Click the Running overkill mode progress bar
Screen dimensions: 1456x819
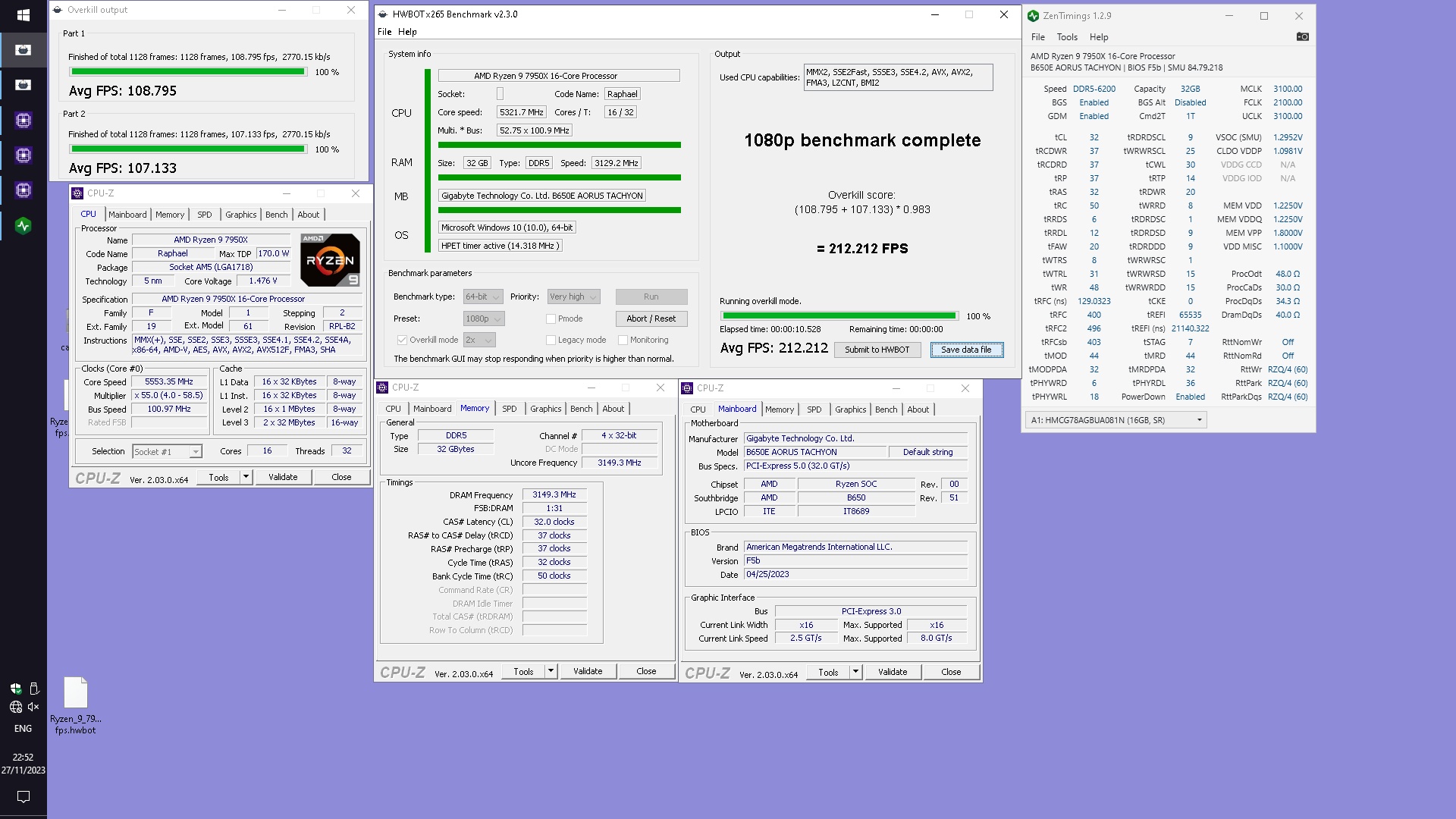[839, 315]
